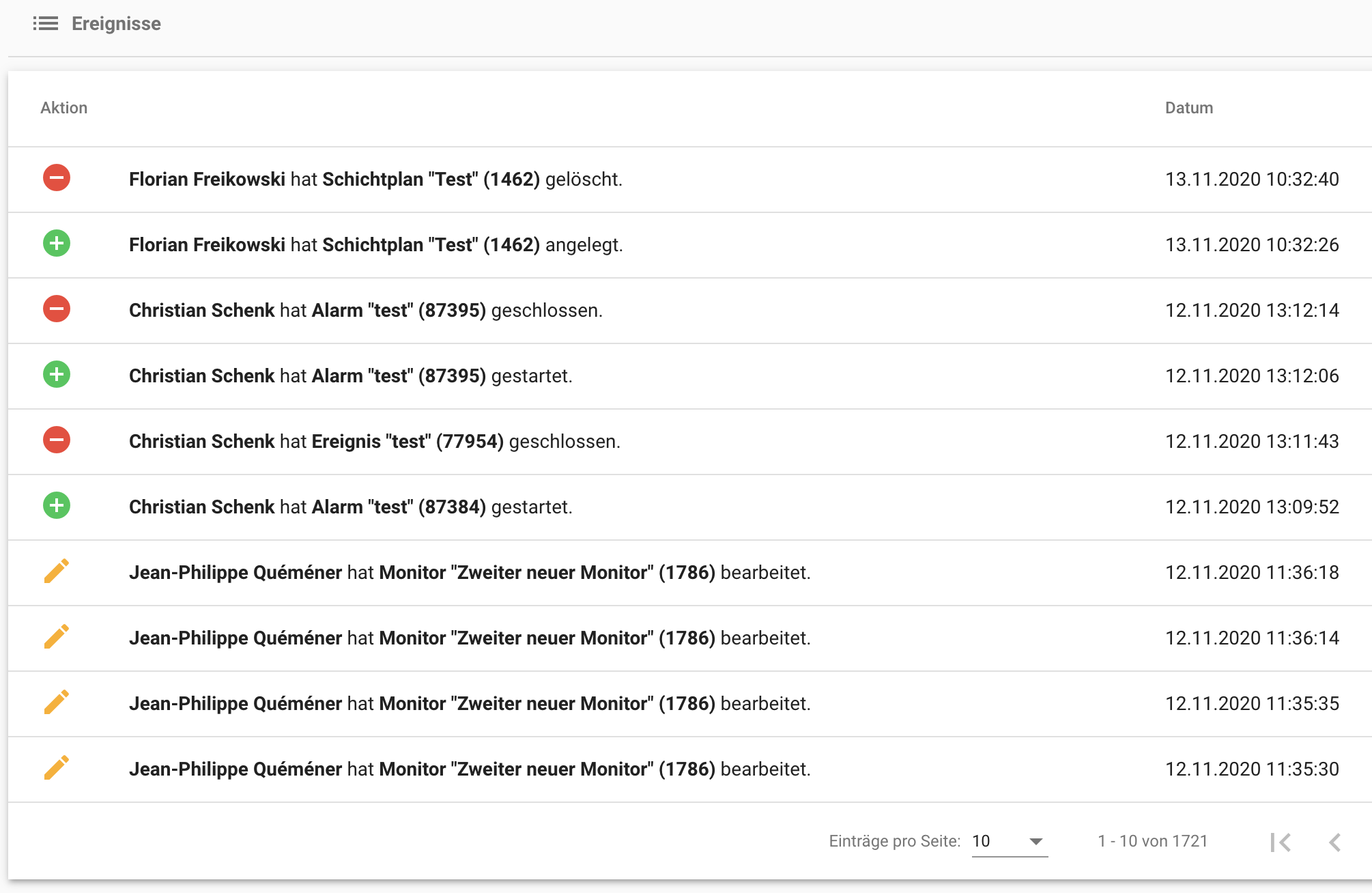Open Christian Schenk Ereignis geschlossen entry
Viewport: 1372px width, 893px height.
(x=374, y=442)
